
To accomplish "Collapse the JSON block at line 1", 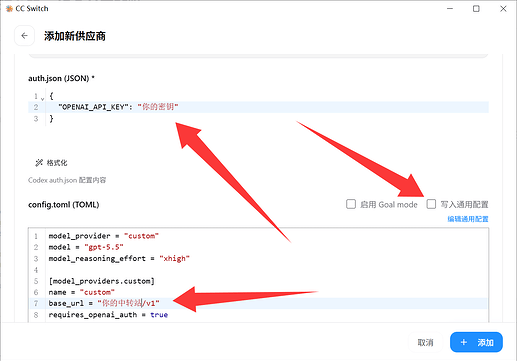I will [x=42, y=98].
